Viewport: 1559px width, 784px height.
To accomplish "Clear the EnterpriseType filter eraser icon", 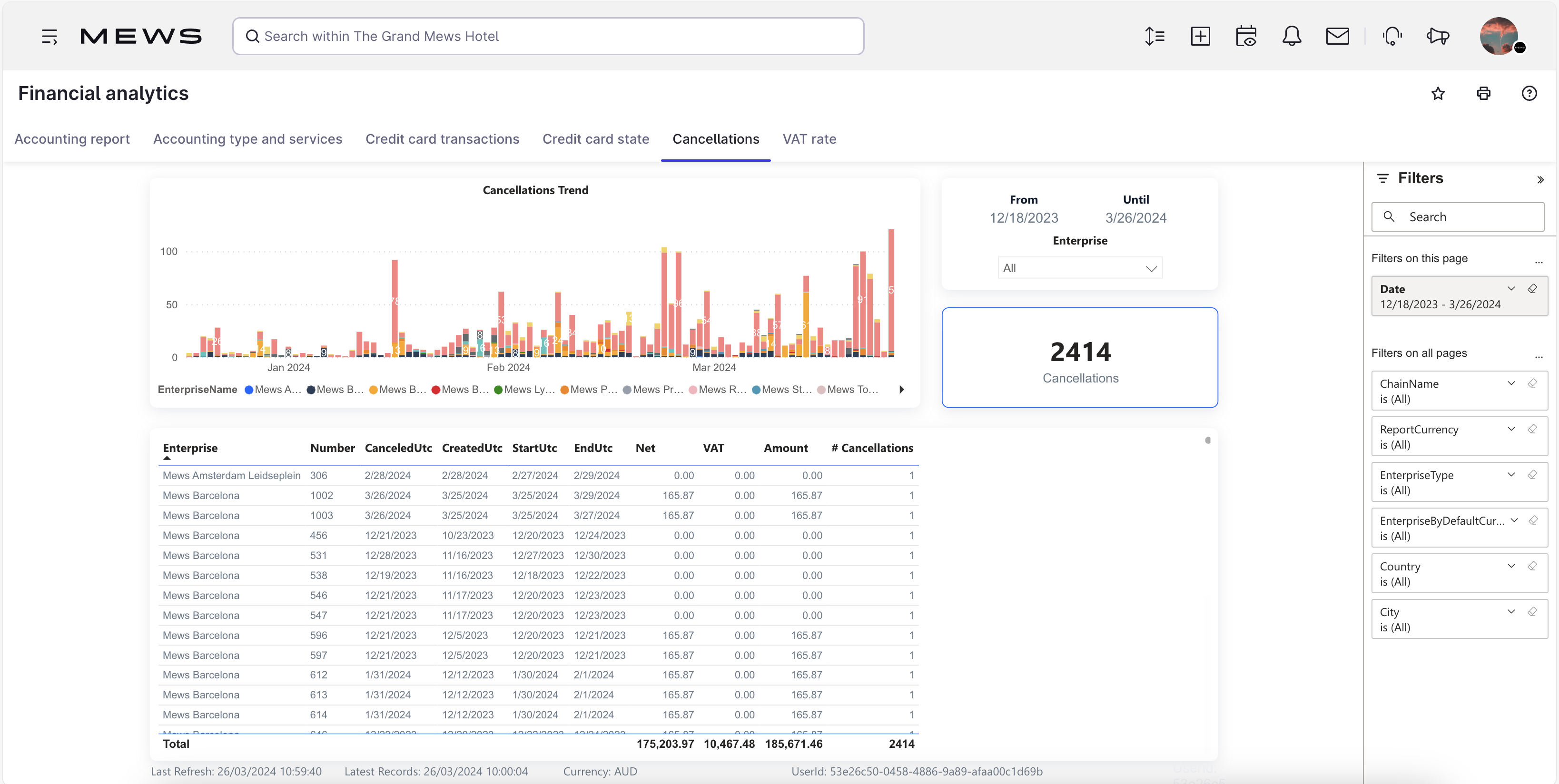I will [x=1532, y=474].
